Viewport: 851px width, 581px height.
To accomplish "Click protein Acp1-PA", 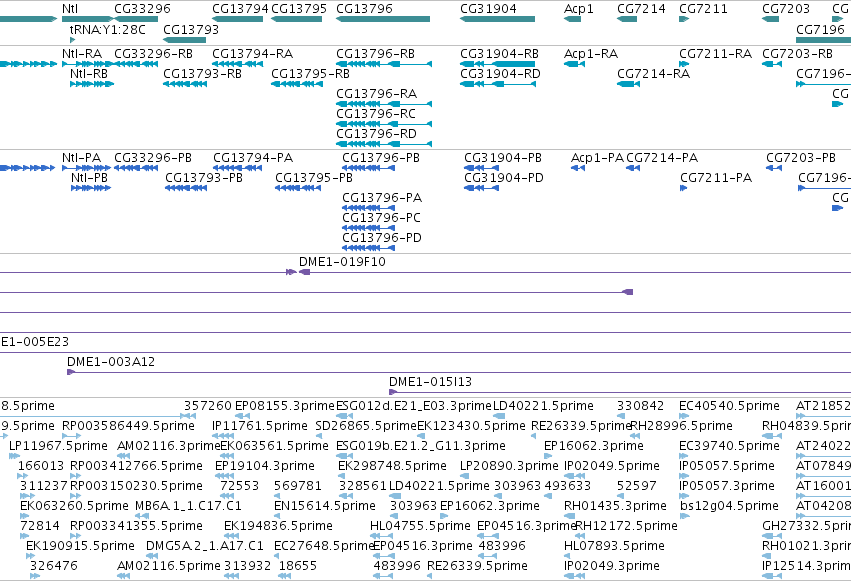I will click(577, 168).
